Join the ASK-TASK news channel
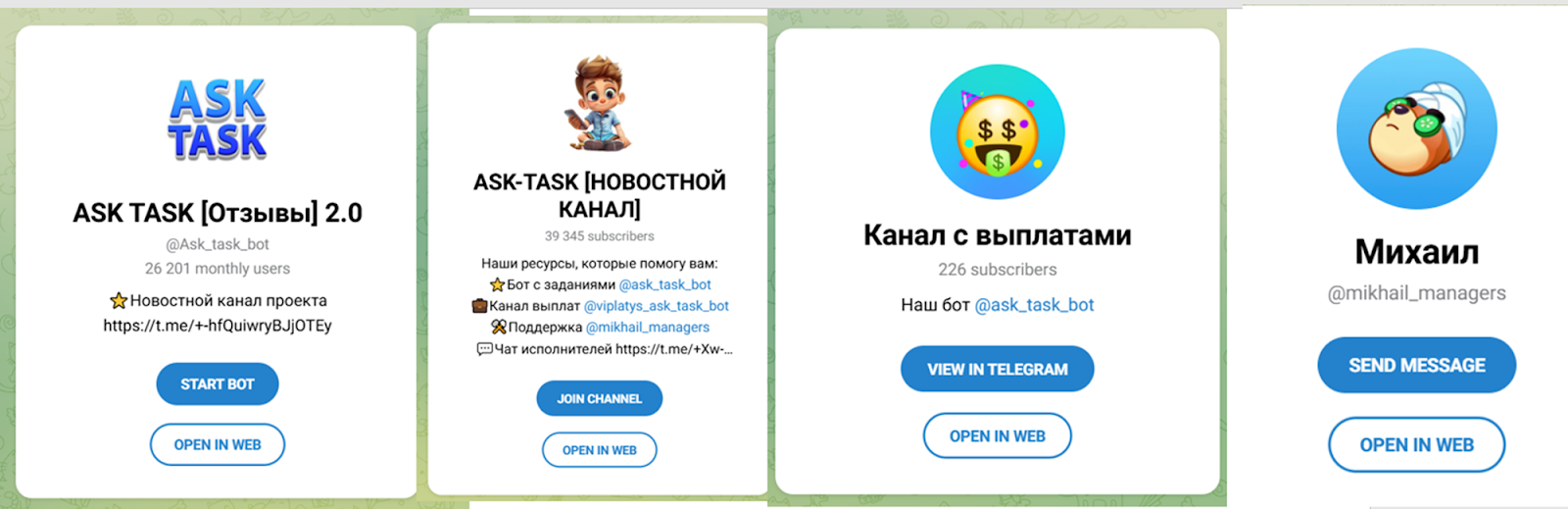 pos(600,398)
